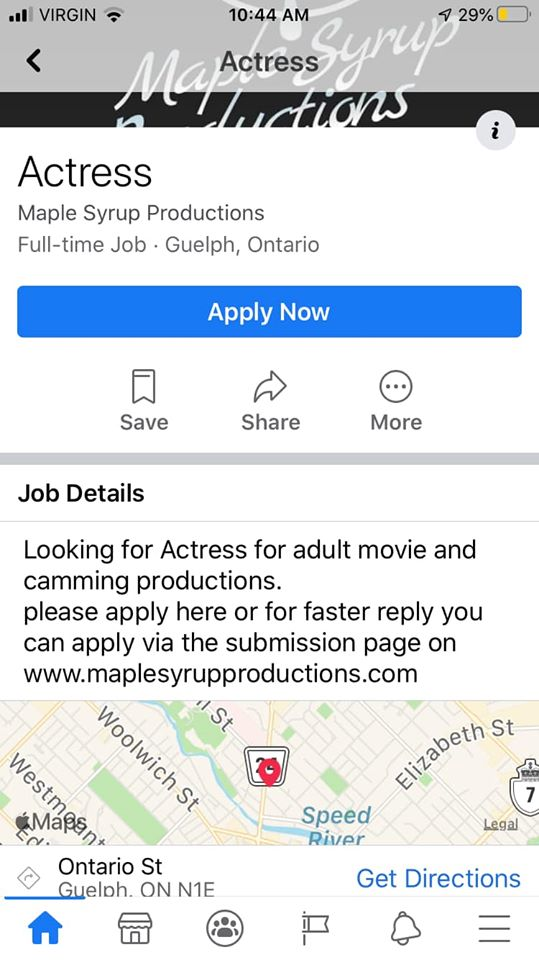539x960 pixels.
Task: Open the Legal link on the map
Action: pos(500,824)
